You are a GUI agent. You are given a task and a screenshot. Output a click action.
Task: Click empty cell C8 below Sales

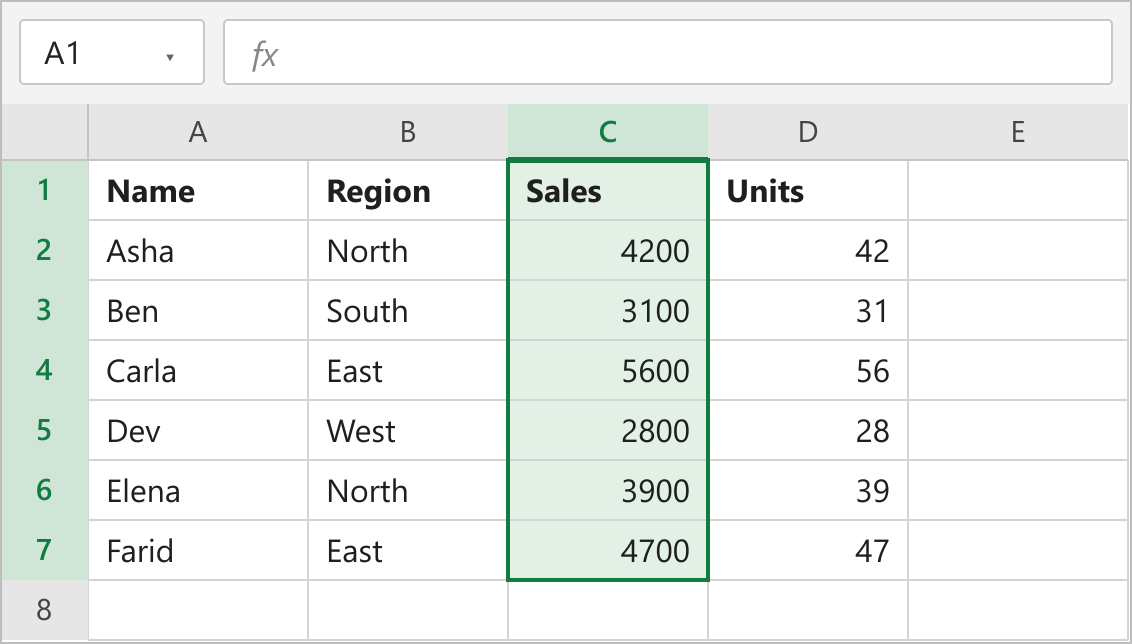click(x=608, y=609)
